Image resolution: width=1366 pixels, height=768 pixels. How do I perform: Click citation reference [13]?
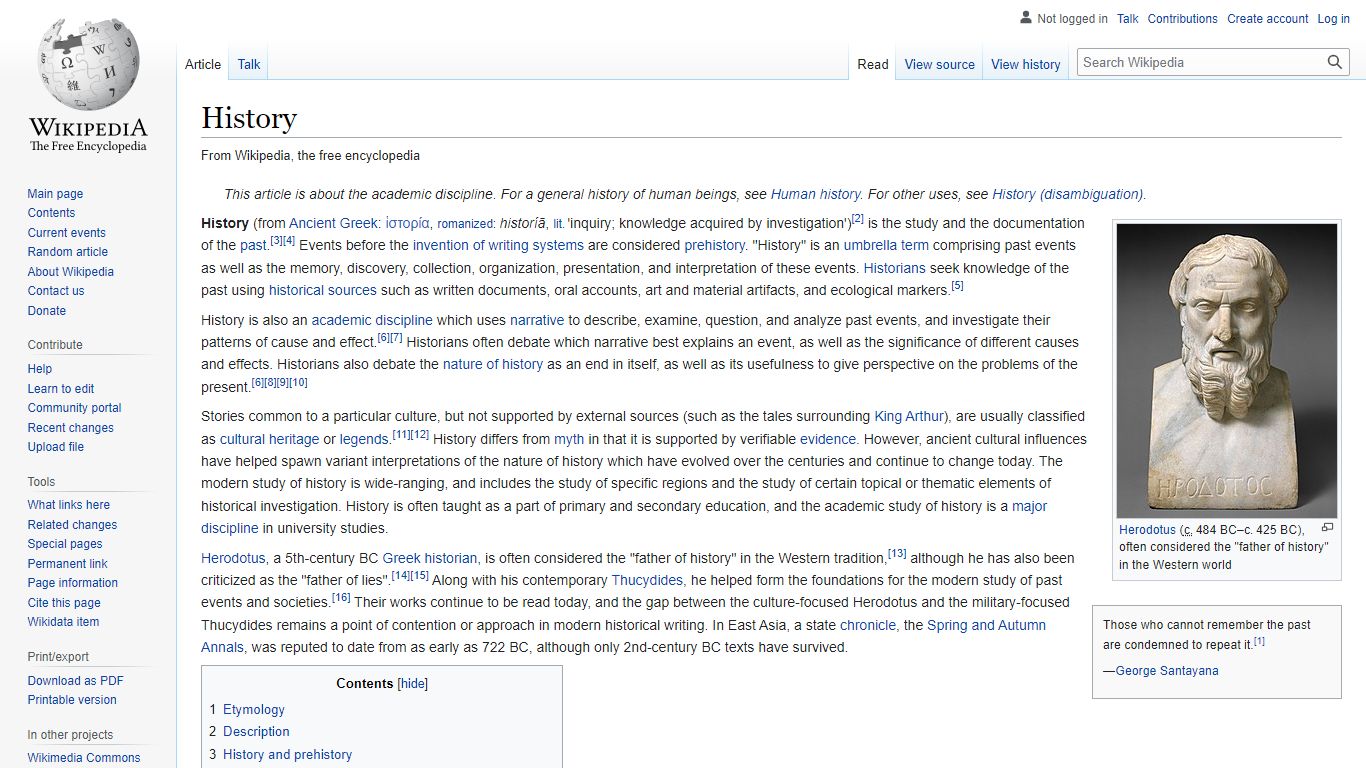897,553
